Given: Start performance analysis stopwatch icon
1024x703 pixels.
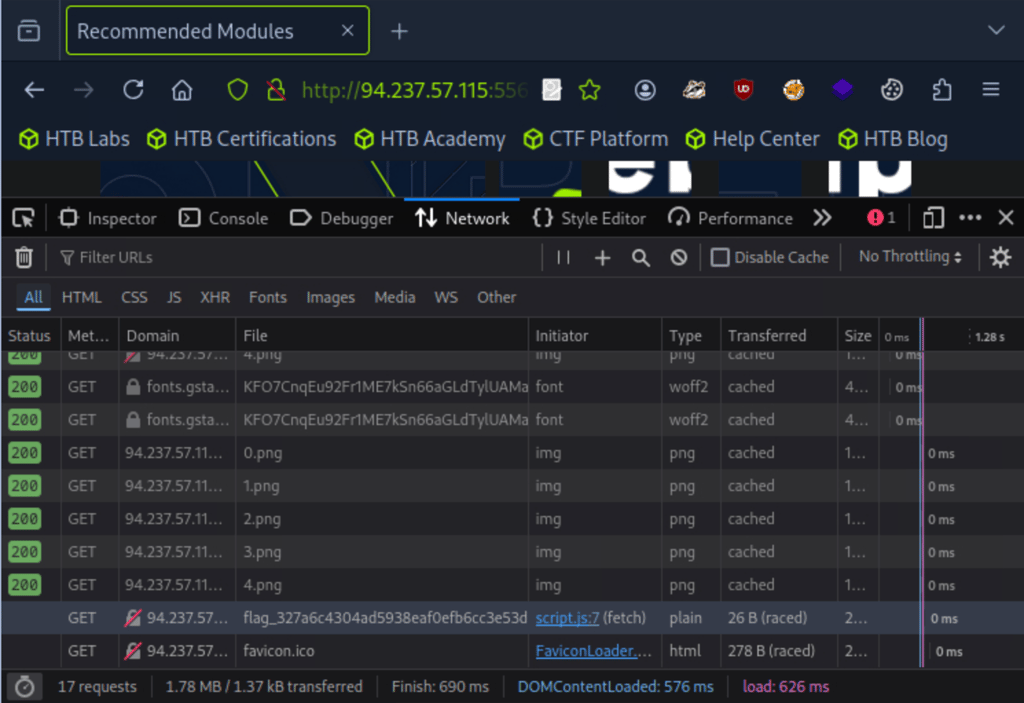Looking at the screenshot, I should pyautogui.click(x=25, y=687).
